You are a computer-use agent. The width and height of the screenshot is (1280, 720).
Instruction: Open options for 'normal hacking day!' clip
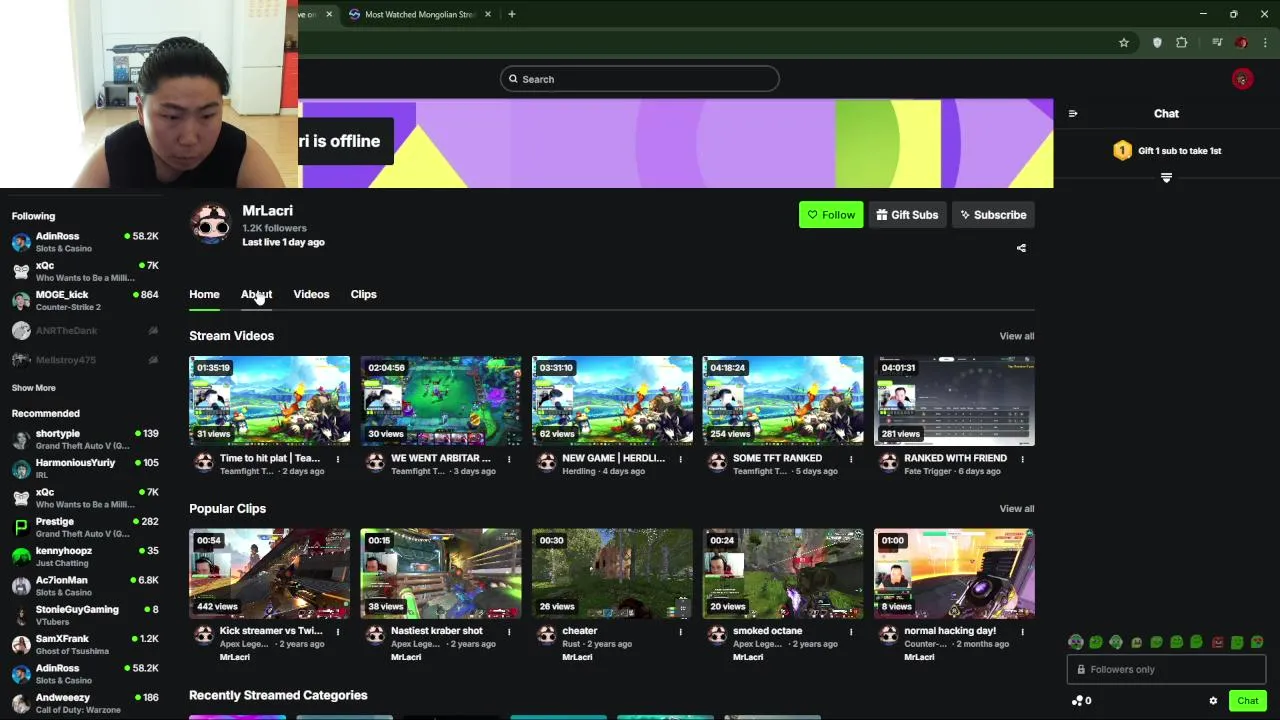(x=1022, y=632)
